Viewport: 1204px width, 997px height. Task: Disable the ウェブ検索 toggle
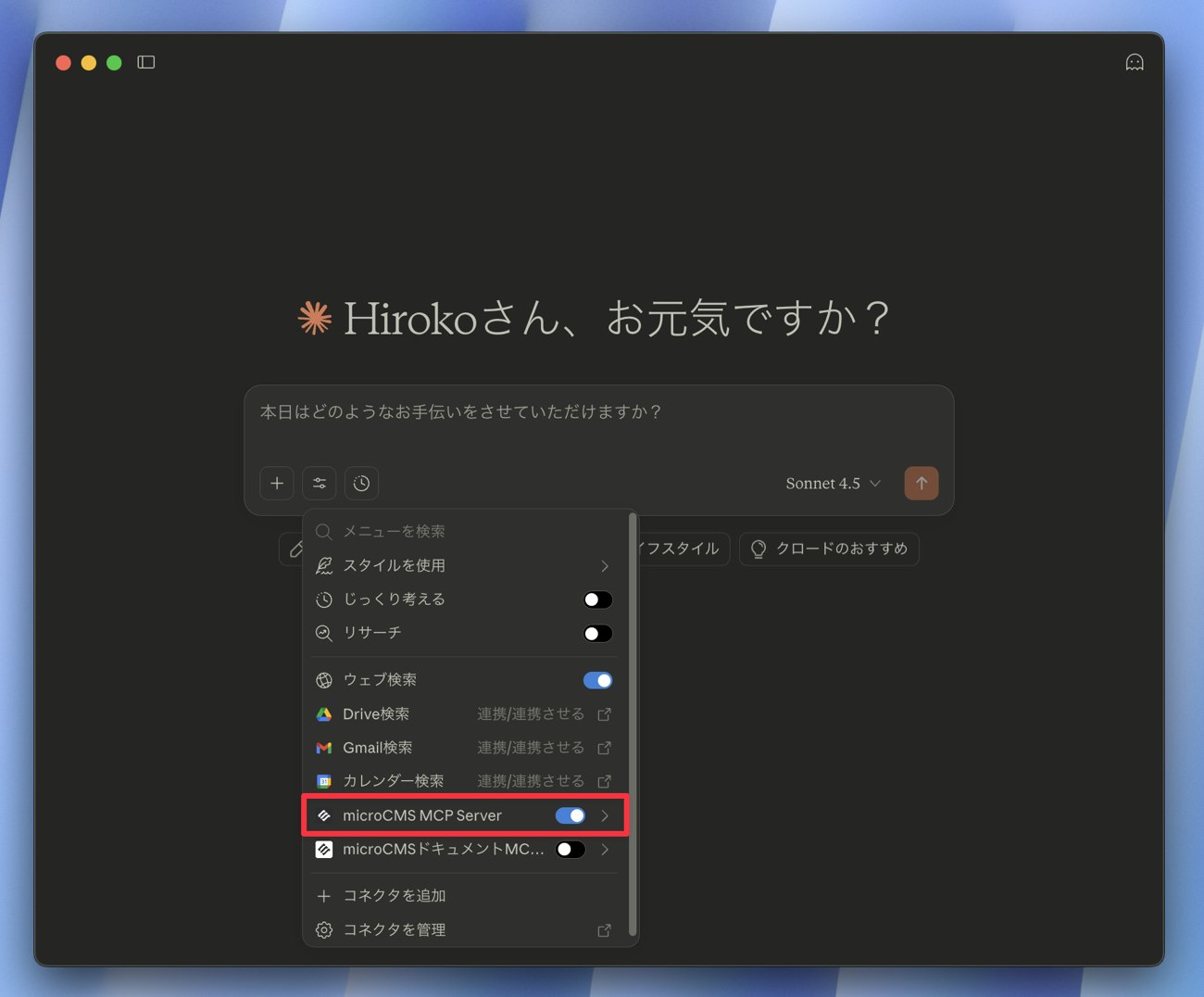coord(597,679)
